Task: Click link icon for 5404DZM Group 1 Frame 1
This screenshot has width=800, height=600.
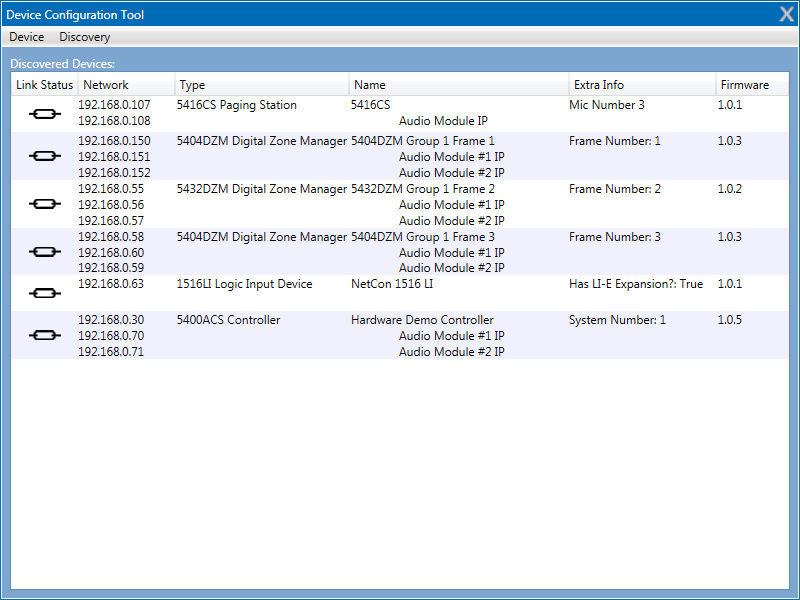Action: [x=43, y=156]
